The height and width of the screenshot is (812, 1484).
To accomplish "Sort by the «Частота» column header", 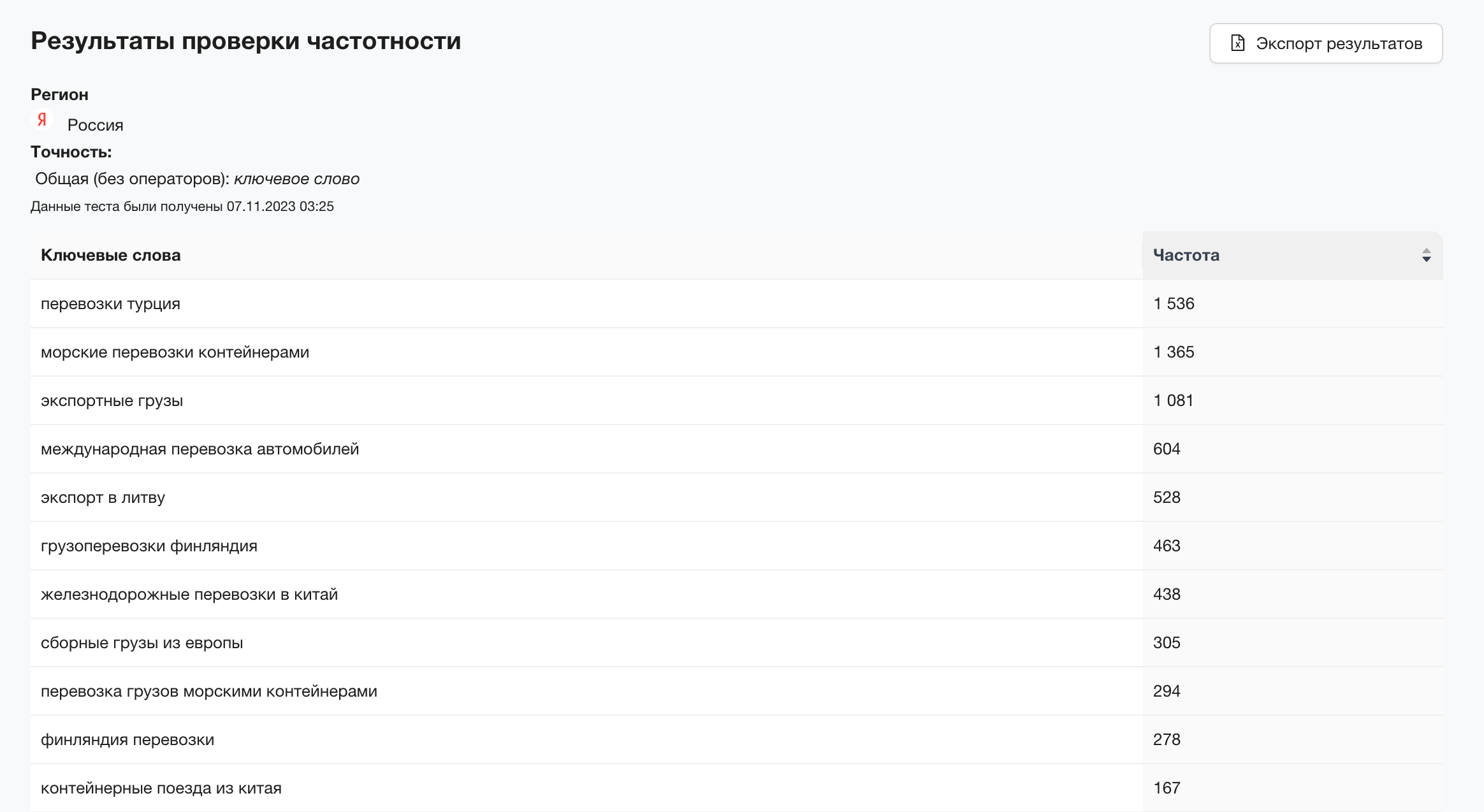I will pos(1186,256).
